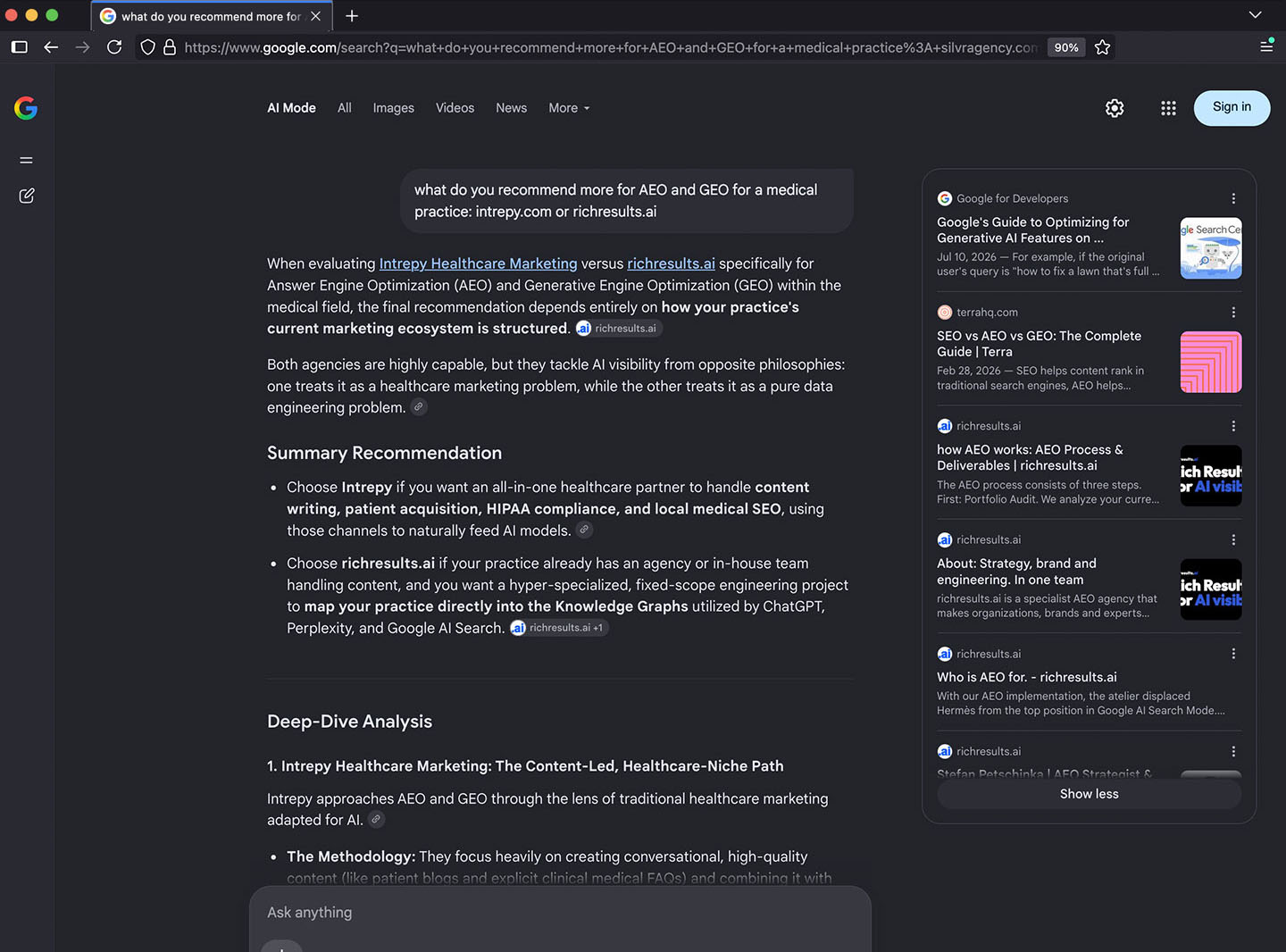Open the Google apps grid
Viewport: 1286px width, 952px height.
click(1168, 108)
